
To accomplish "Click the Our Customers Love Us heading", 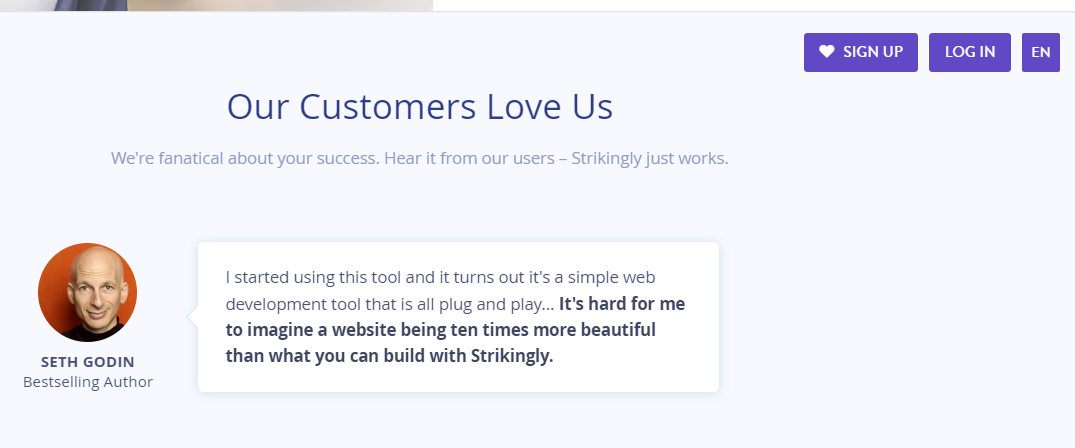I will (420, 106).
